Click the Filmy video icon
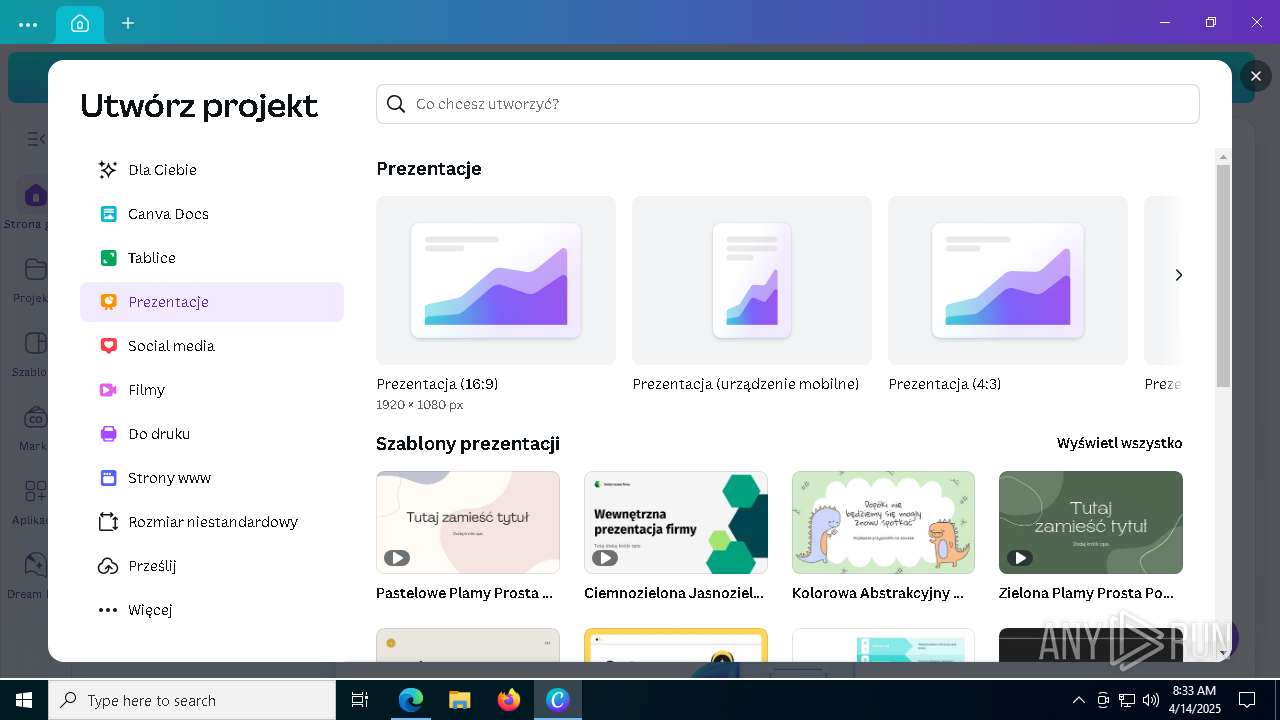1280x720 pixels. tap(108, 390)
